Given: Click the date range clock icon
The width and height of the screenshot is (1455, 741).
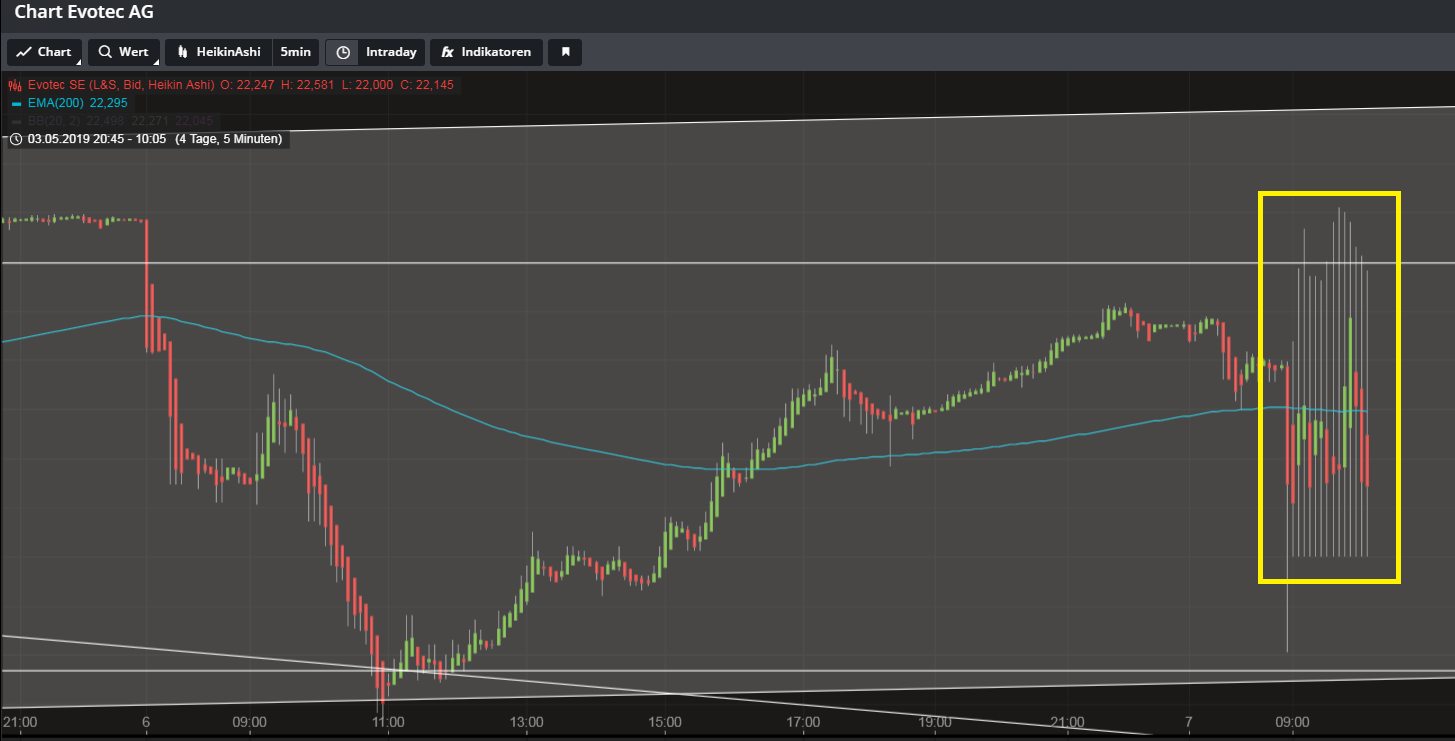Looking at the screenshot, I should pyautogui.click(x=16, y=139).
